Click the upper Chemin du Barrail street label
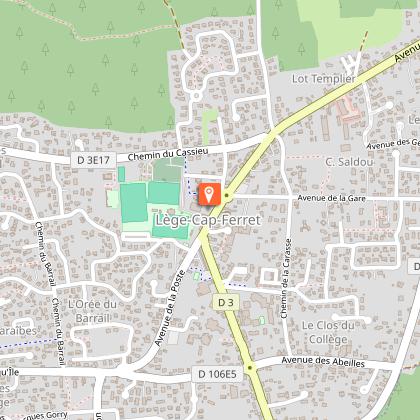This screenshot has width=420, height=420. (45, 254)
